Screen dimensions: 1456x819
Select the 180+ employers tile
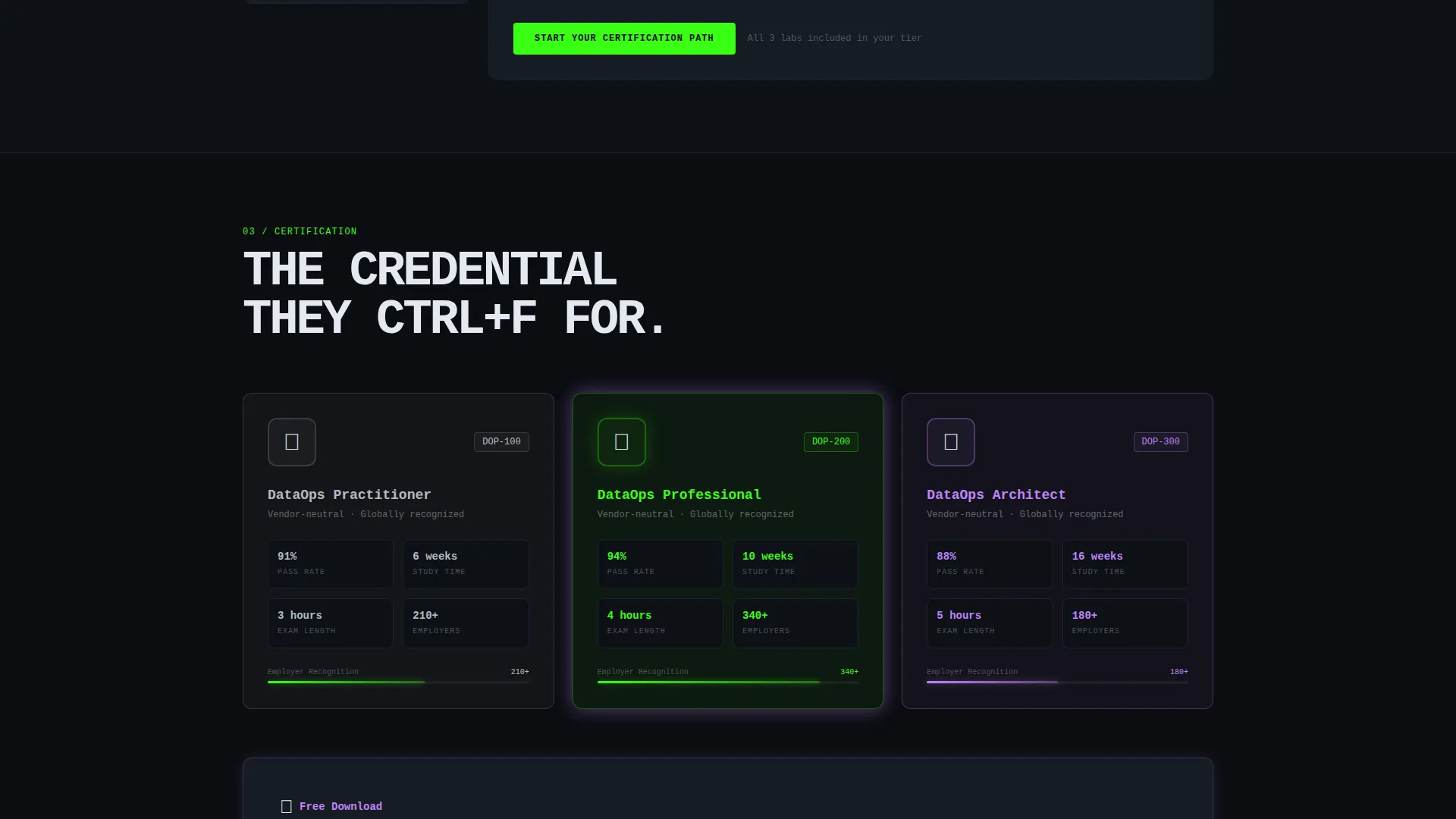pos(1125,623)
